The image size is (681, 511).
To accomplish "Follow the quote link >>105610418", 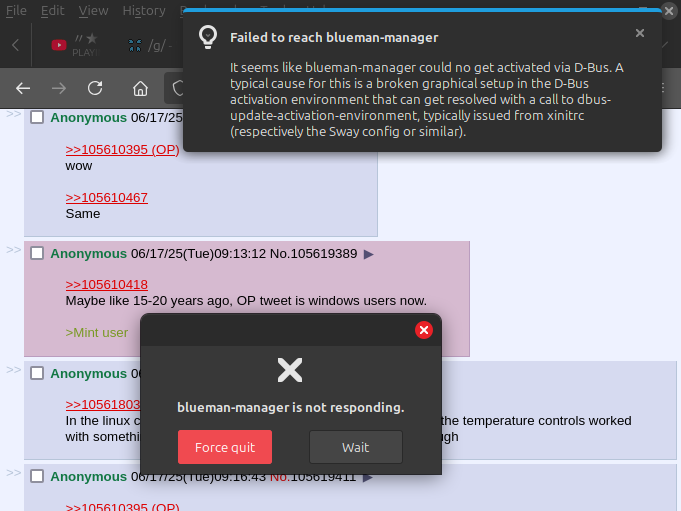I will (106, 284).
